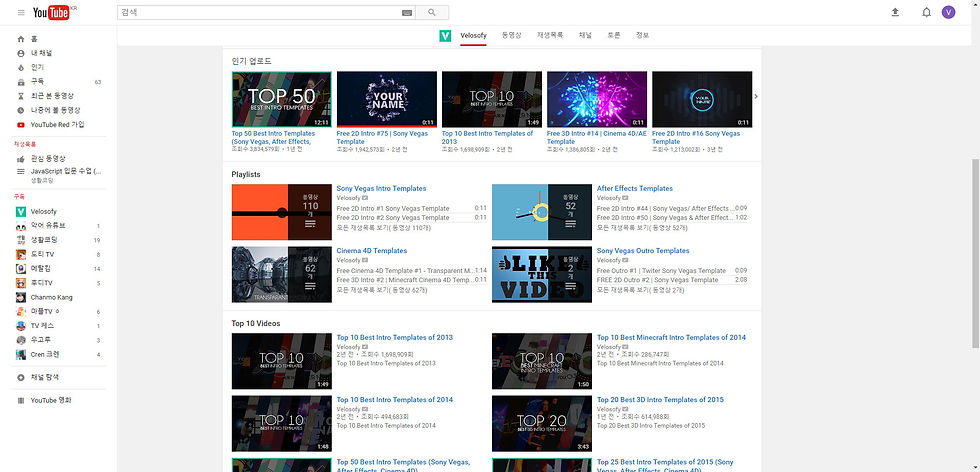Open Top 20 Best 3D Intro Templates link
Viewport: 980px width, 472px height.
[660, 399]
